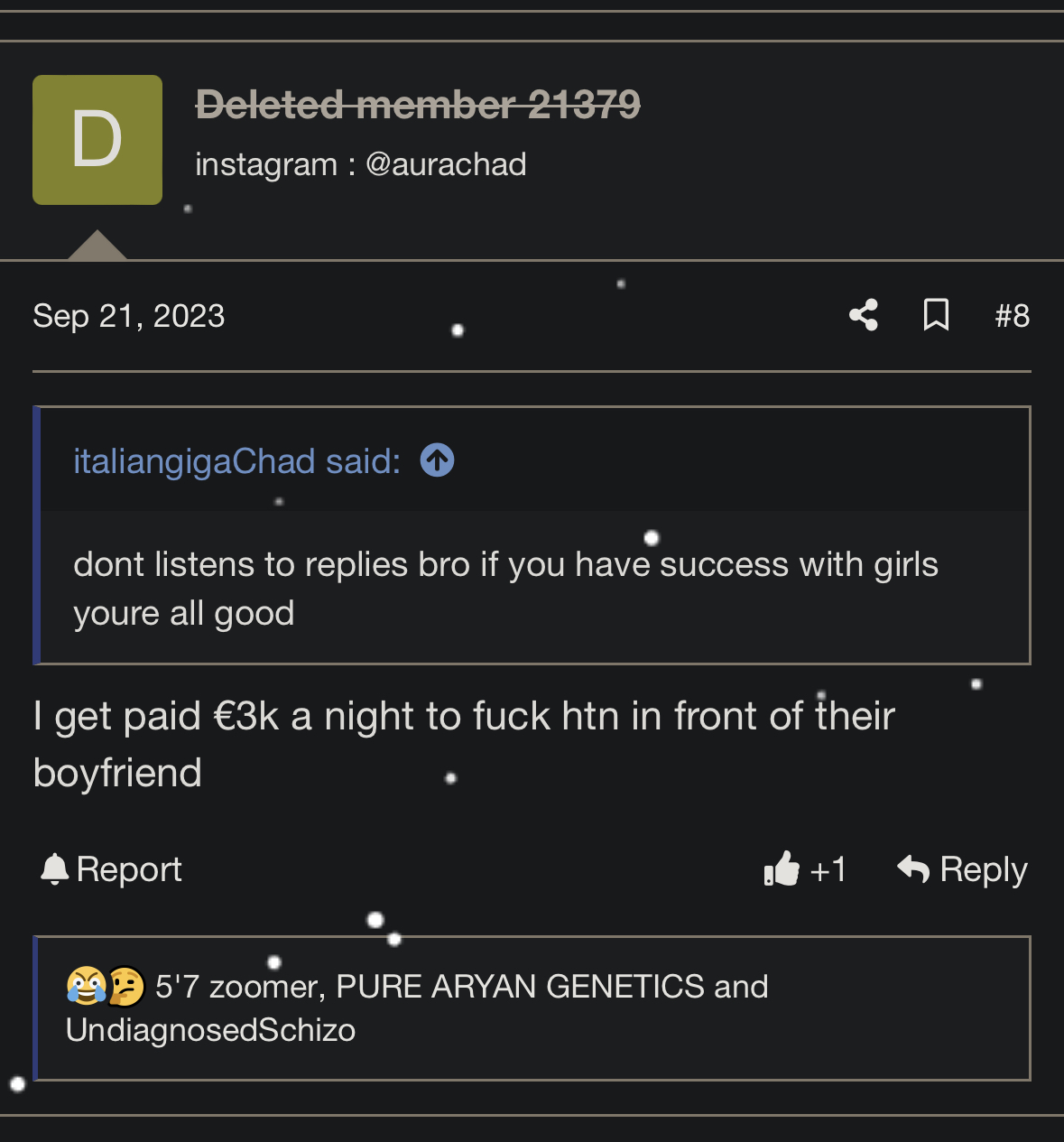Image resolution: width=1064 pixels, height=1142 pixels.
Task: Open UndiagnosedSchizo user in reactions list
Action: [210, 1030]
